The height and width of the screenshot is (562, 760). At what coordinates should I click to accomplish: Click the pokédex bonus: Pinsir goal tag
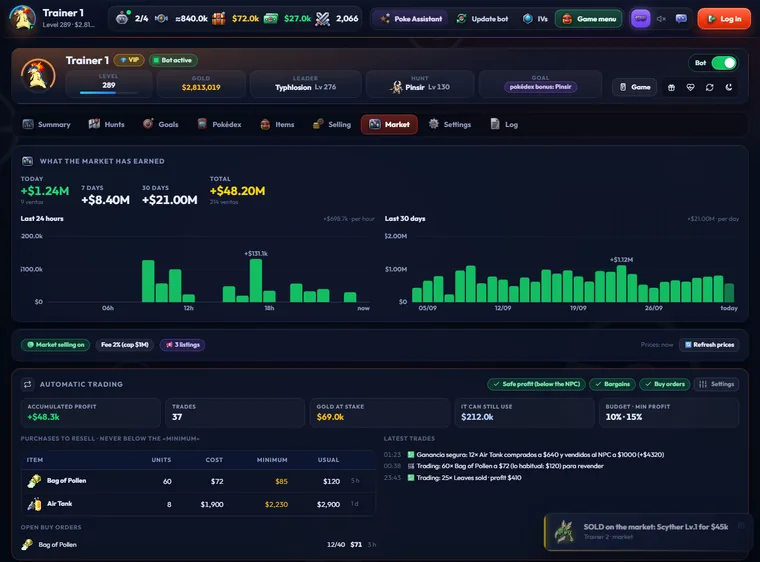click(x=540, y=87)
